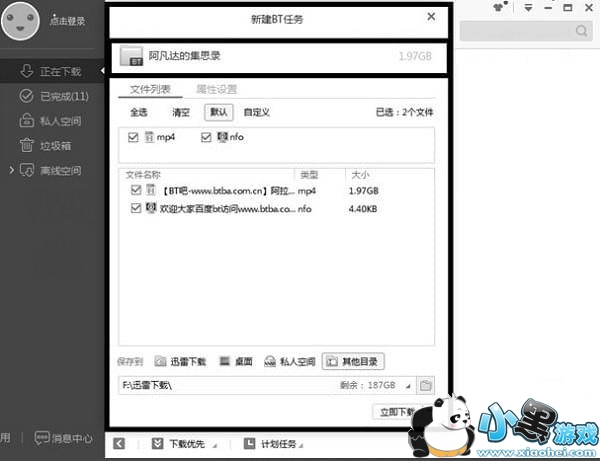The width and height of the screenshot is (600, 461).
Task: Switch to the 文件列表 tab
Action: tap(150, 90)
